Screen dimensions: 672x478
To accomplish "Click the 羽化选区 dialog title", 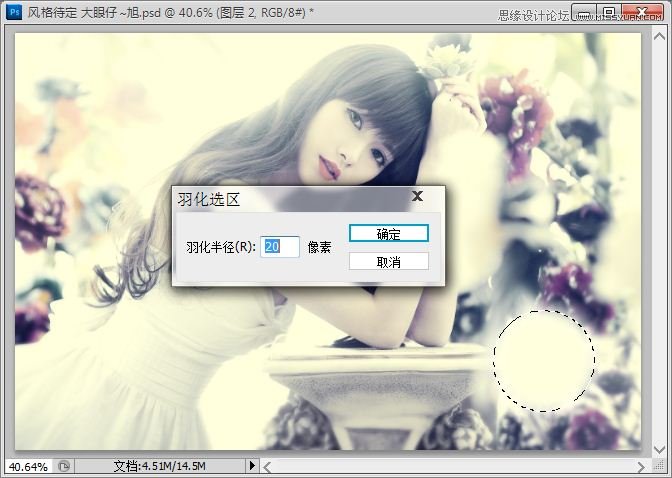I will click(x=208, y=199).
